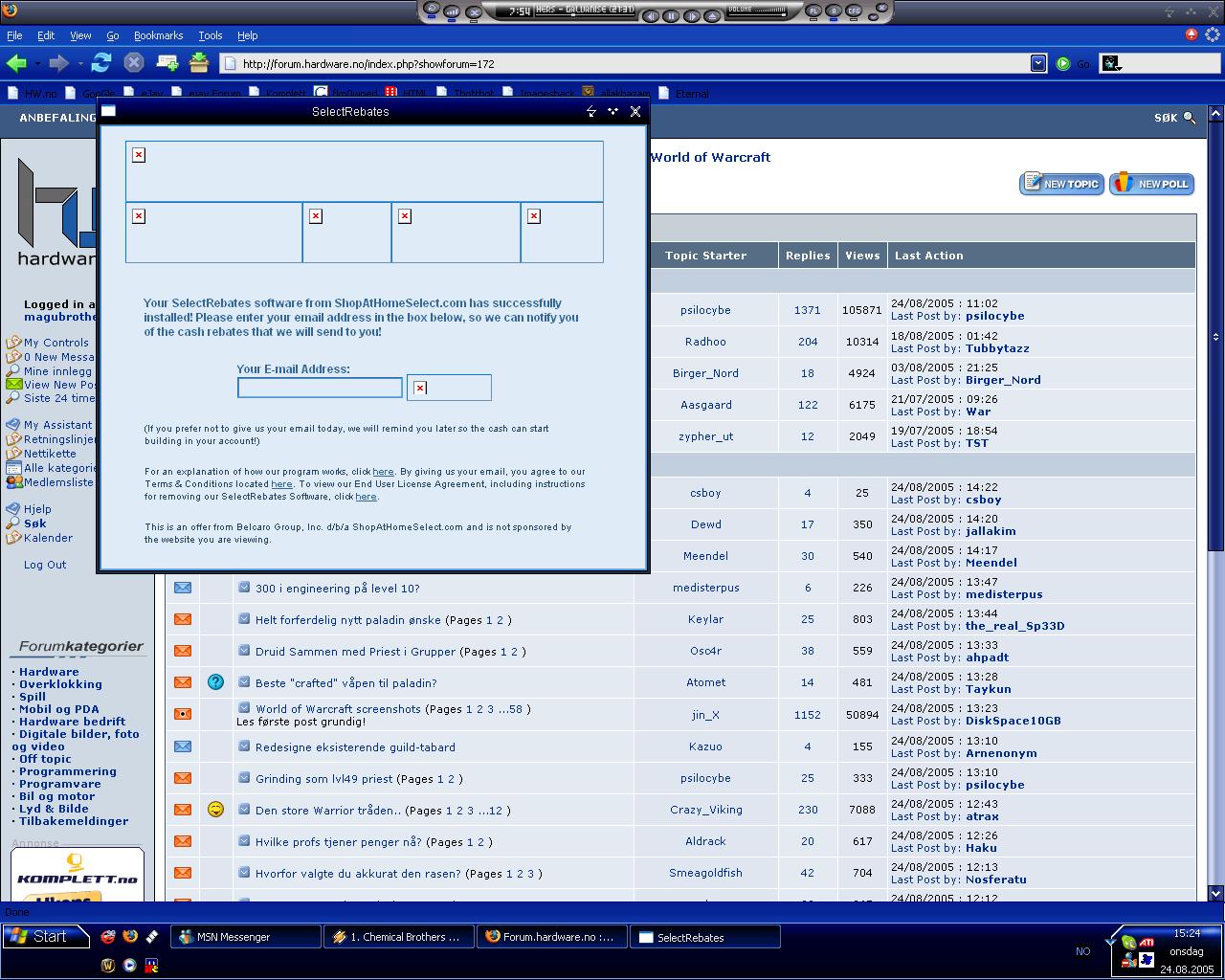Click the SelectRebates popup pin icon
Screen dimensions: 1225x980
[591, 111]
